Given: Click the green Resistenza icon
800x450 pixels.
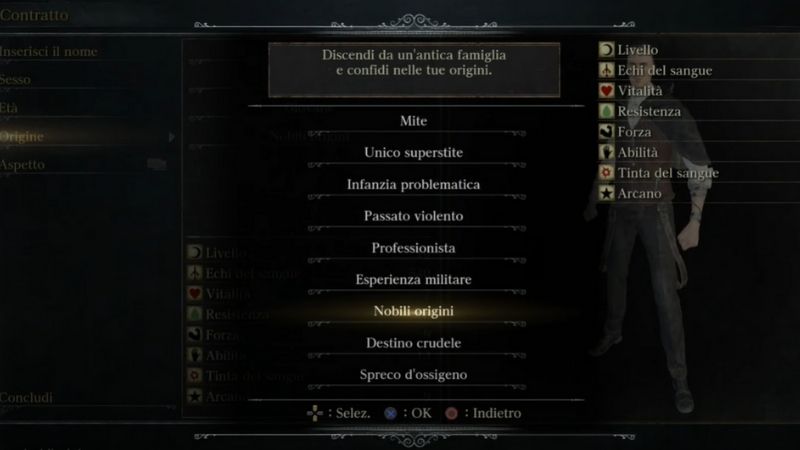Looking at the screenshot, I should pos(606,111).
